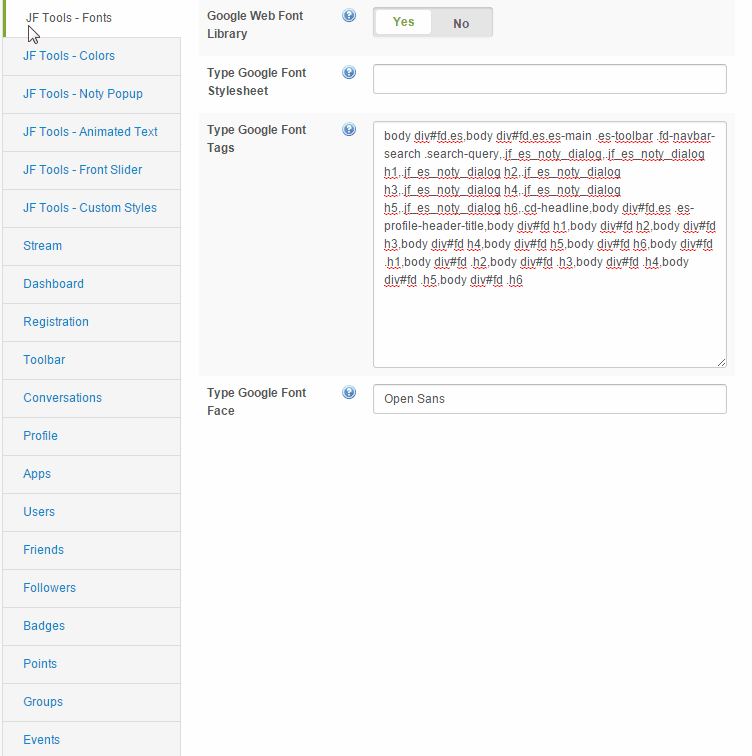
Task: Click help icon beside Google Web Font Library
Action: pos(349,16)
